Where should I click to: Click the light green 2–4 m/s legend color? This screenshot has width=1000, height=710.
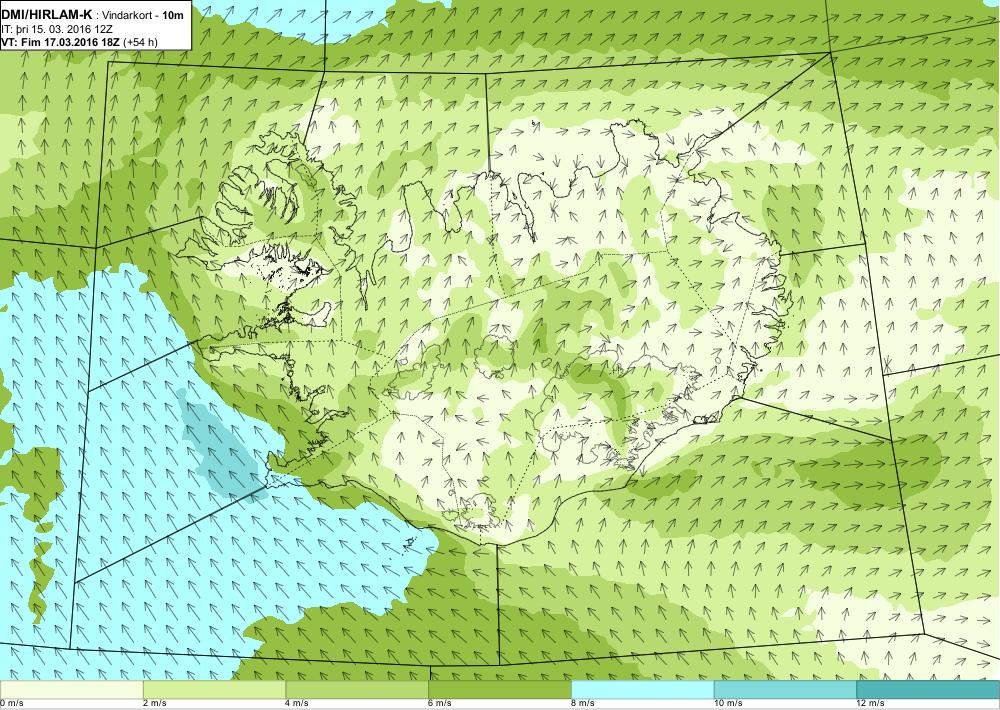coord(214,690)
